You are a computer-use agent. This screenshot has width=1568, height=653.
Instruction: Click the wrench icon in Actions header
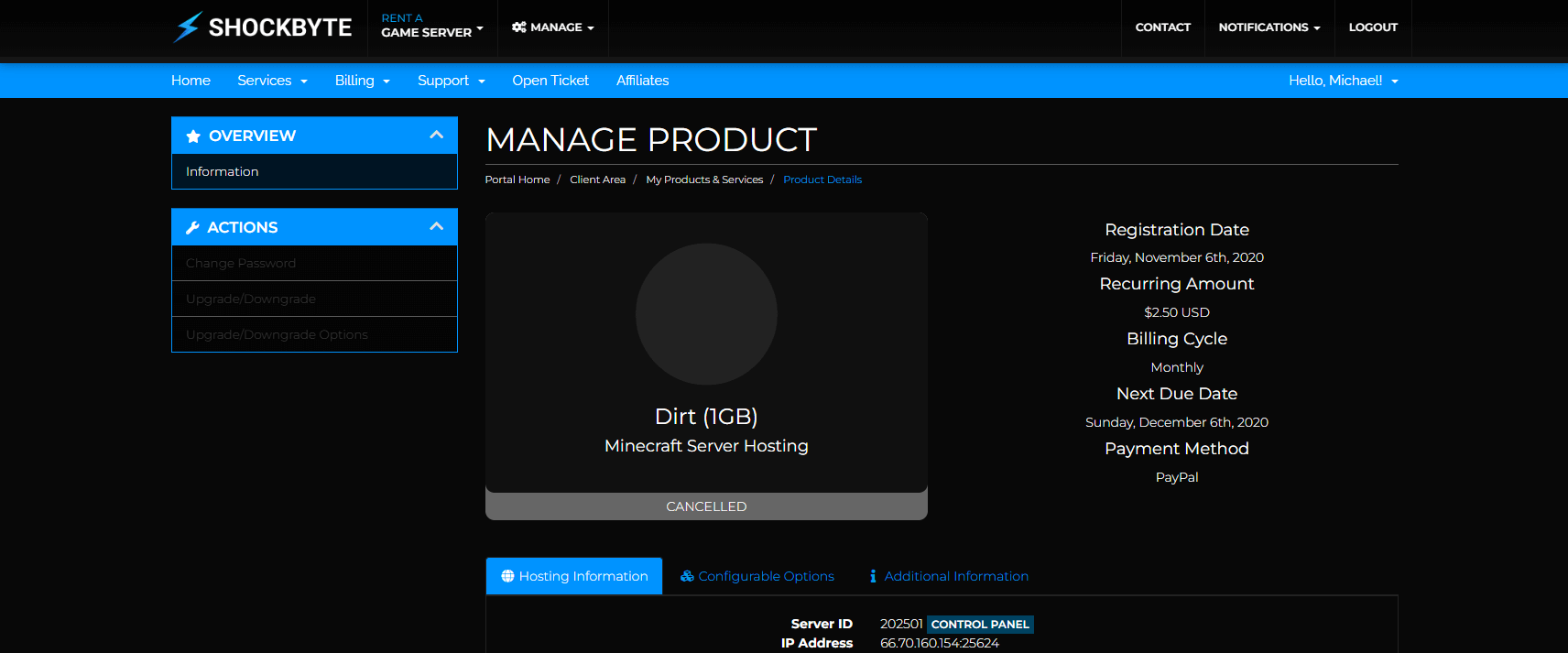pos(192,228)
